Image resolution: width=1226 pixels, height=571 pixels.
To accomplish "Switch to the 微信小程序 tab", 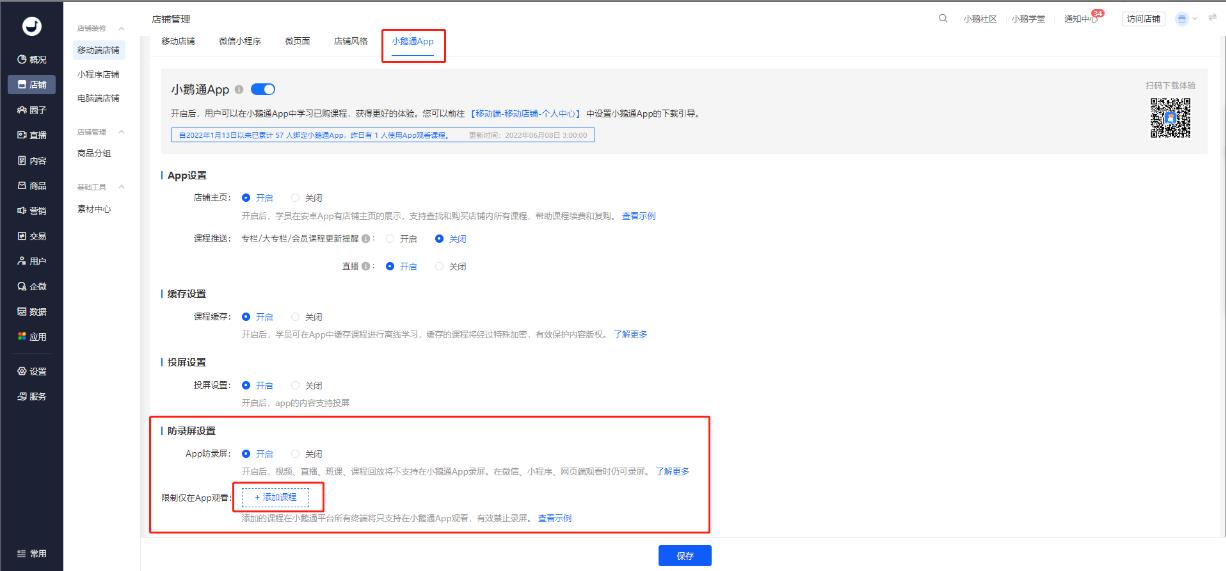I will (x=239, y=41).
